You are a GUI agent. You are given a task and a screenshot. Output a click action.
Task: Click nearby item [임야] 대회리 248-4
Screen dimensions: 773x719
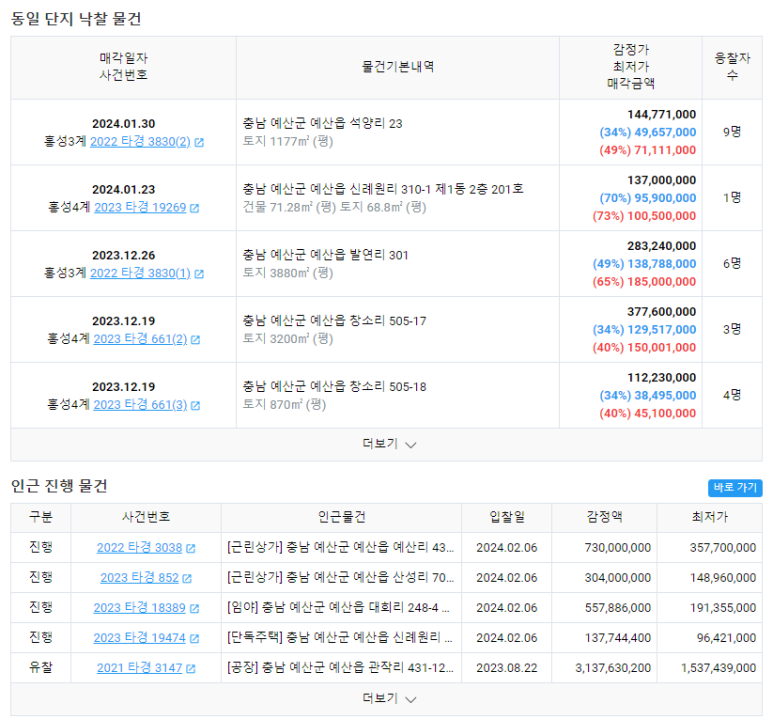(x=338, y=608)
